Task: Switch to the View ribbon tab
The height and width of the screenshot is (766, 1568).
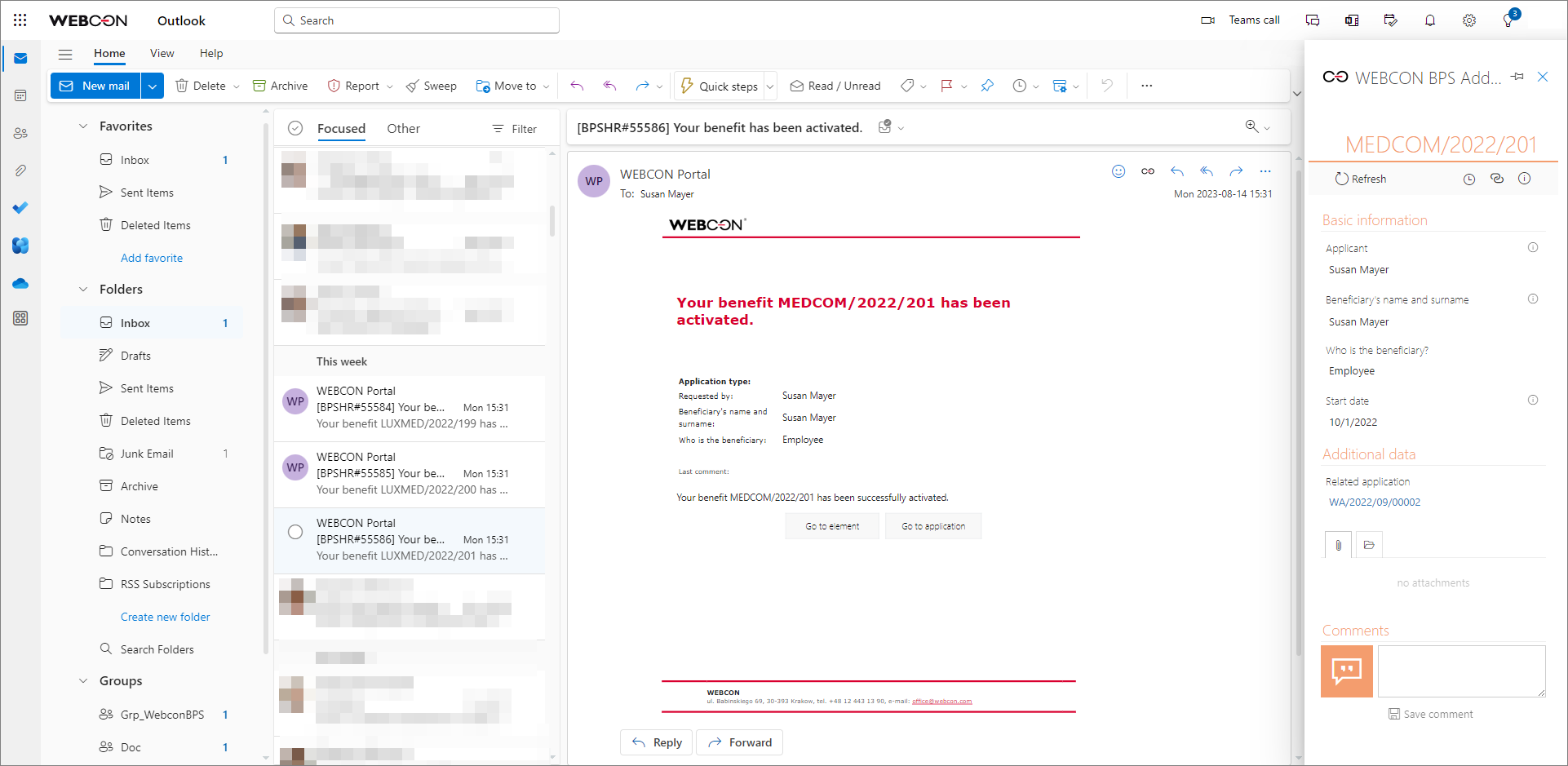Action: 162,54
